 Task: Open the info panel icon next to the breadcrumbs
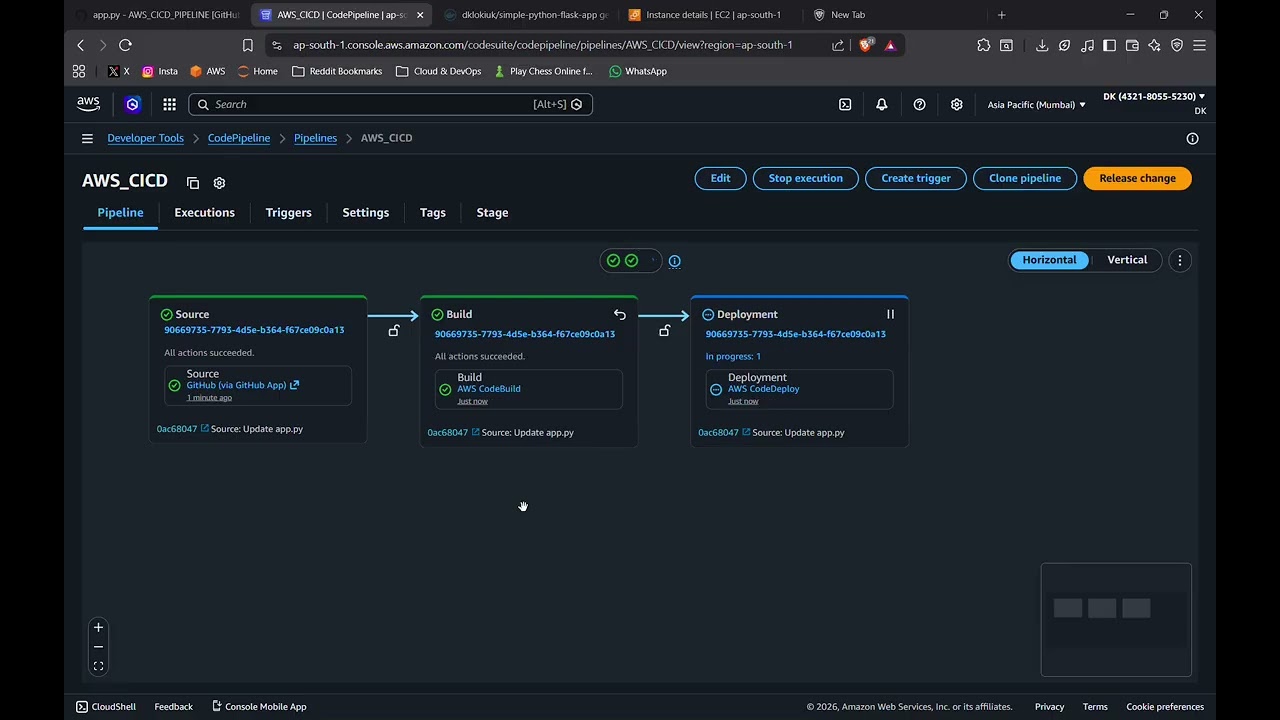click(x=1192, y=138)
